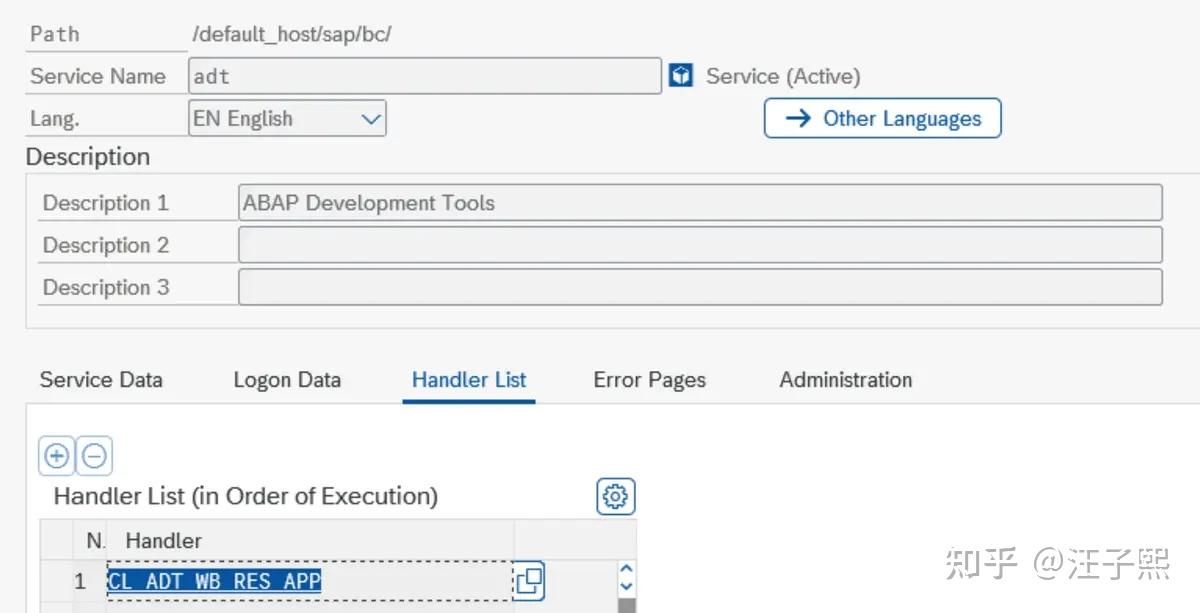Click the add handler plus icon
1200x613 pixels.
click(x=56, y=455)
